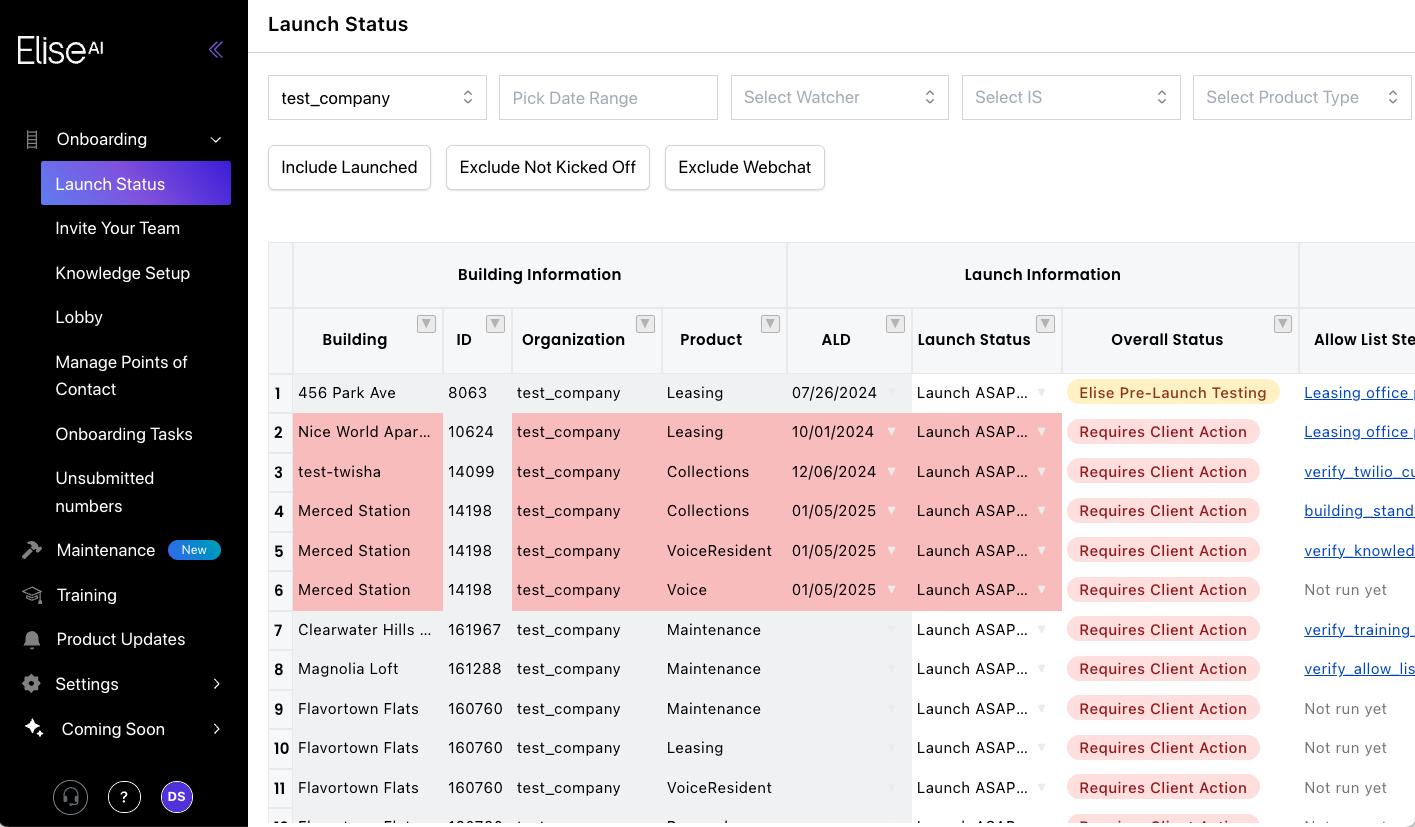Viewport: 1415px width, 827px height.
Task: Click the Settings gear icon
Action: [x=32, y=684]
